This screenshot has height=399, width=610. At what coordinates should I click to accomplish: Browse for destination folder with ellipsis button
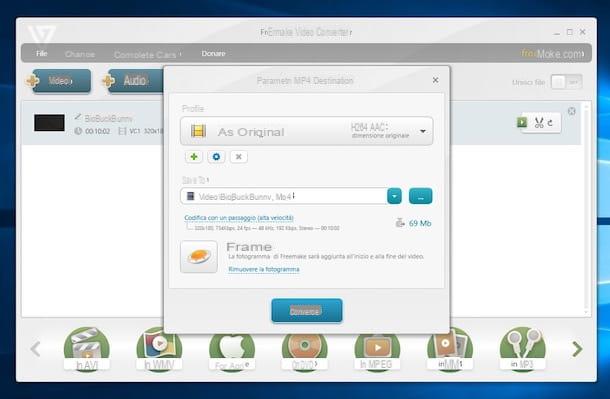click(x=421, y=196)
